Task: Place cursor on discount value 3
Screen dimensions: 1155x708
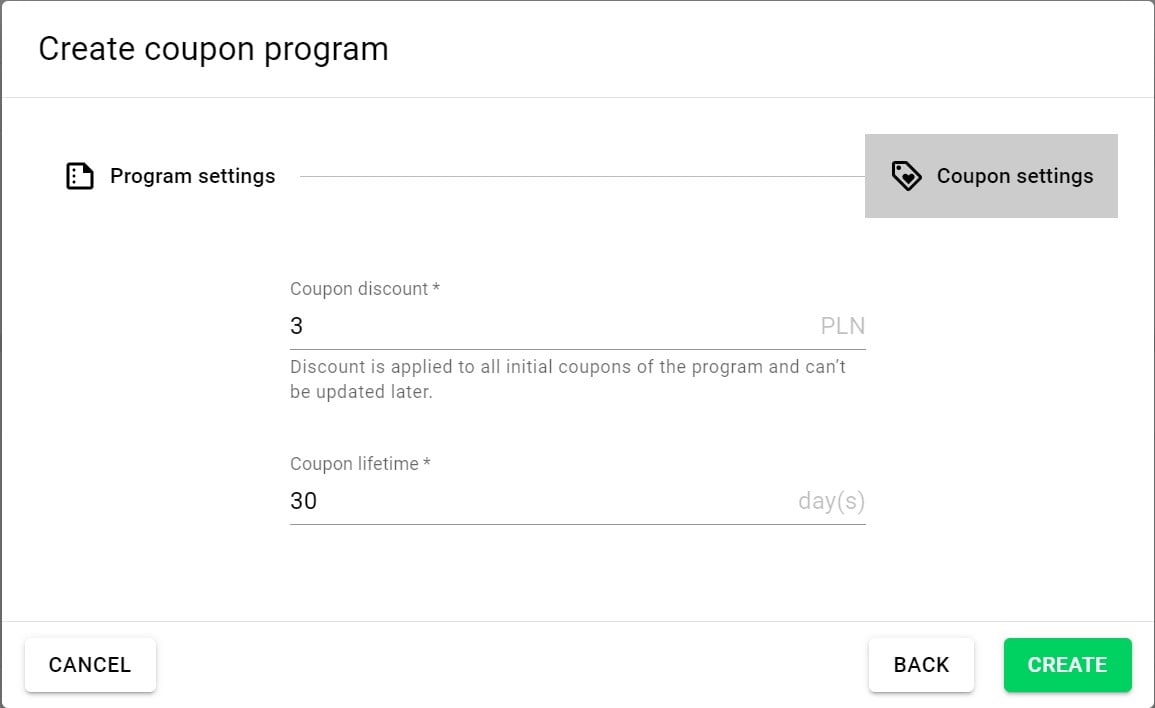Action: tap(297, 326)
